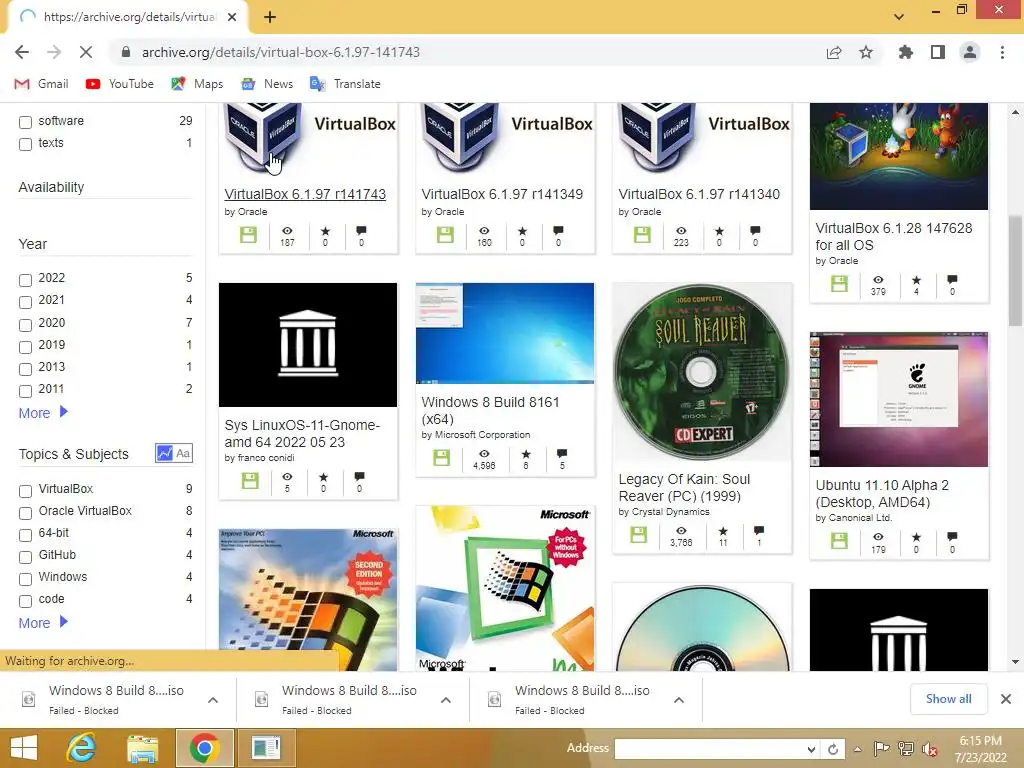Filter by year 2022
The height and width of the screenshot is (768, 1024).
click(25, 280)
